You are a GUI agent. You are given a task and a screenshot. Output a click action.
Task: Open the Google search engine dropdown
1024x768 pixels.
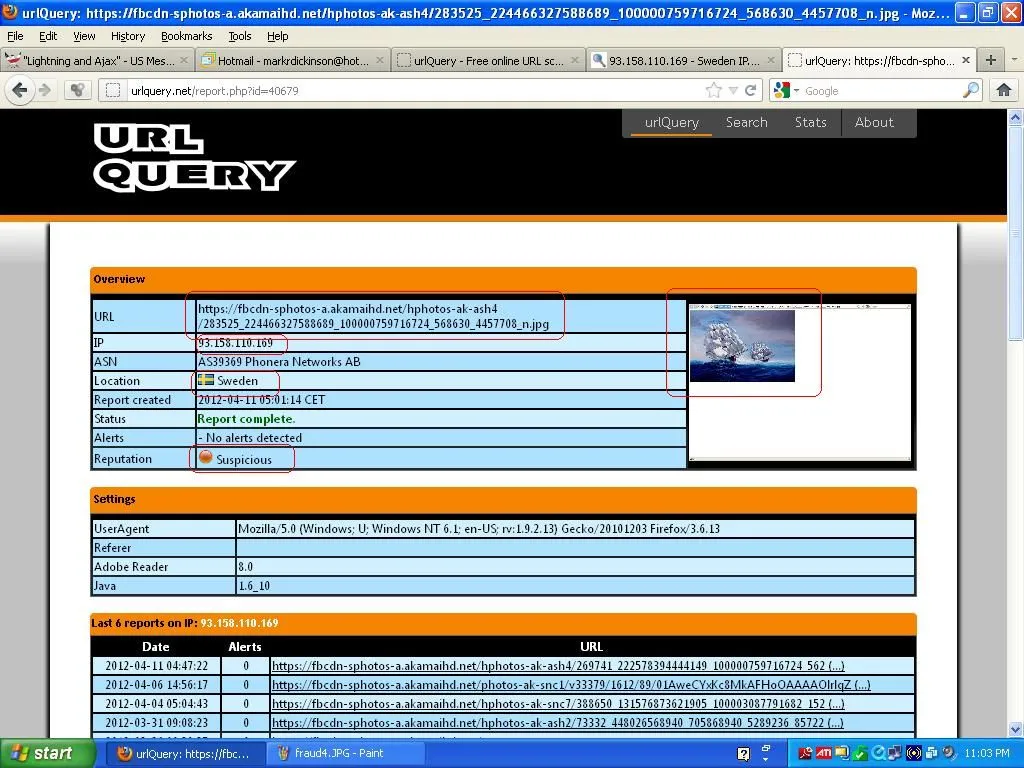click(787, 90)
